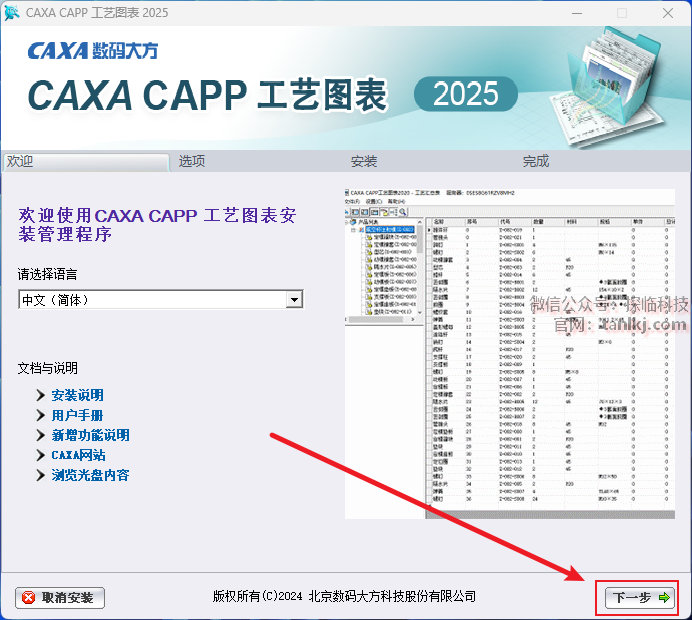The width and height of the screenshot is (692, 620).
Task: Click the 文档与说明 heading
Action: tap(48, 368)
